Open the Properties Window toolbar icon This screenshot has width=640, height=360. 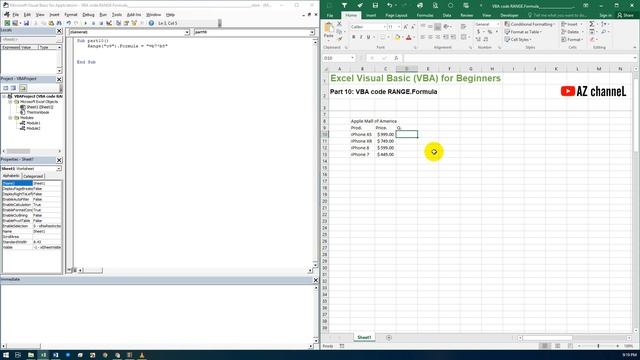click(126, 23)
